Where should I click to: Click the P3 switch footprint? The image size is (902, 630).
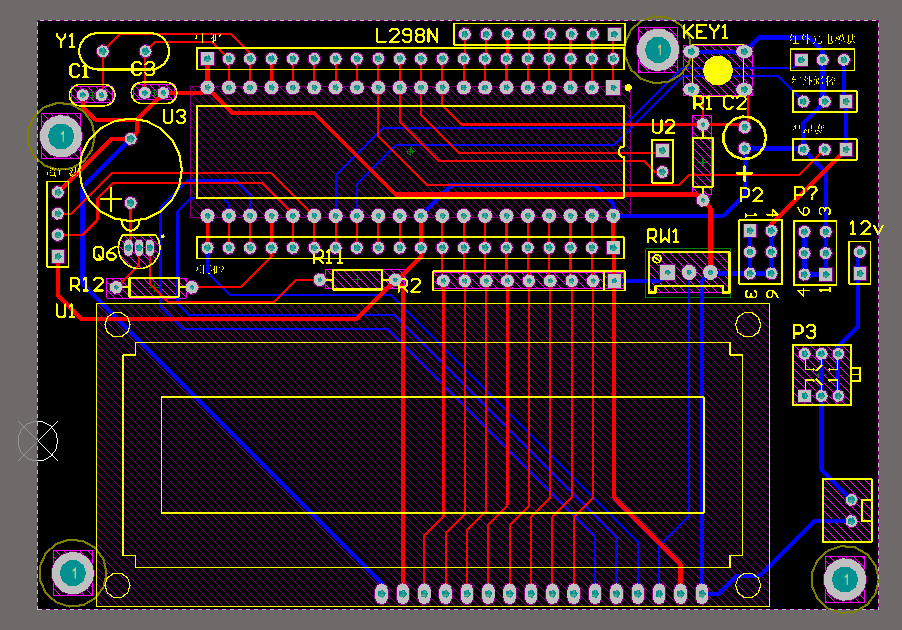coord(821,375)
